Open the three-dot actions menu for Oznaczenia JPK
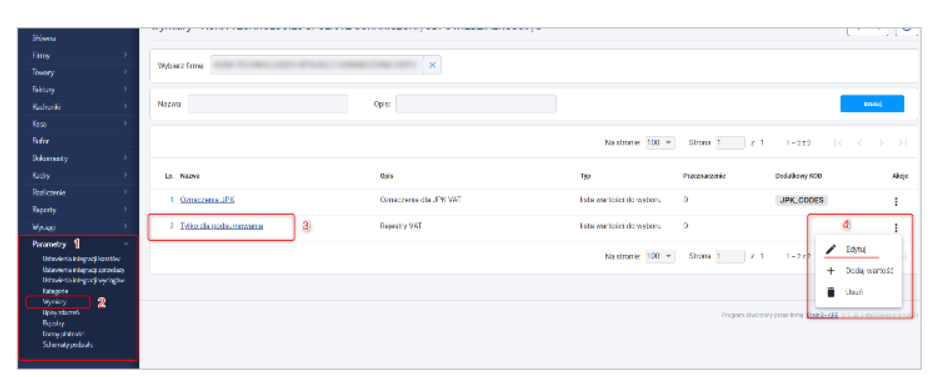Image resolution: width=937 pixels, height=377 pixels. pos(895,202)
